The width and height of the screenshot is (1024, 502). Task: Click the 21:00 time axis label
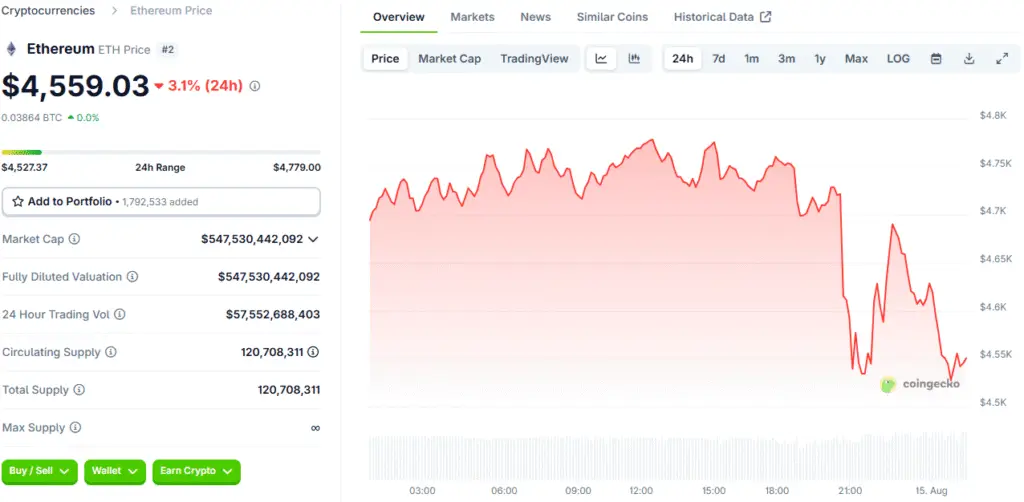tap(850, 491)
